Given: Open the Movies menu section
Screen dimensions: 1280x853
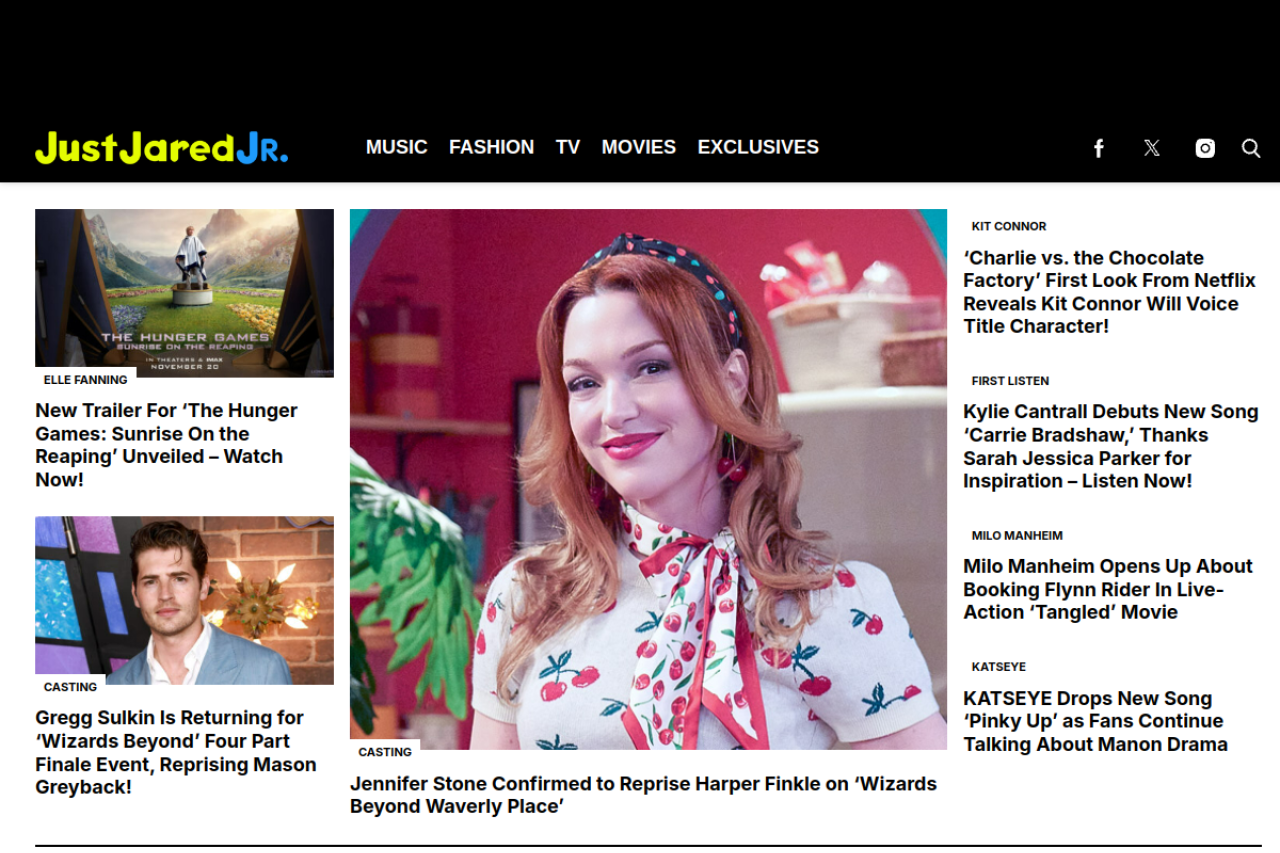Looking at the screenshot, I should [x=639, y=147].
